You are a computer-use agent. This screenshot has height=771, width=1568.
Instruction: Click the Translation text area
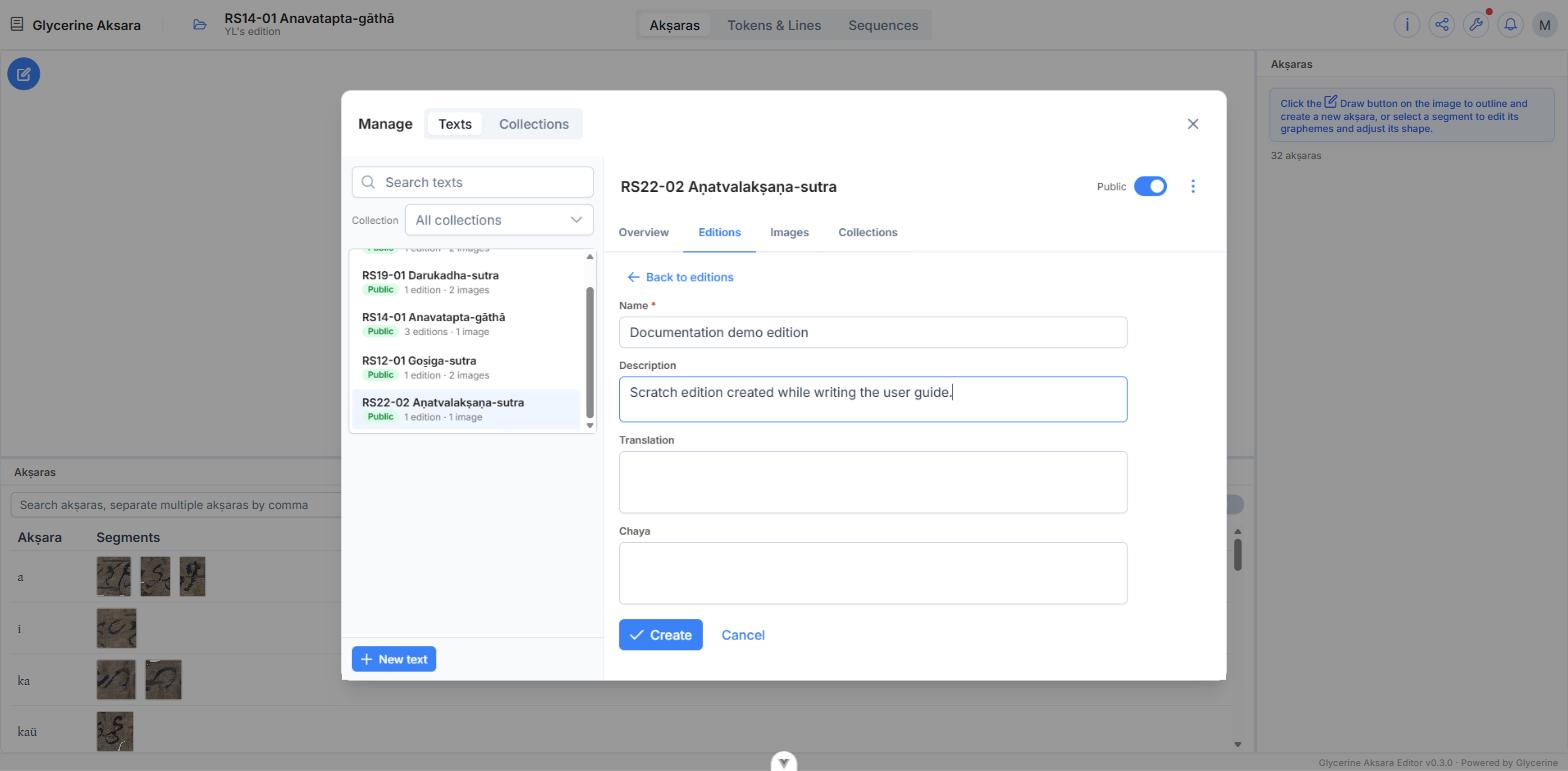coord(873,482)
